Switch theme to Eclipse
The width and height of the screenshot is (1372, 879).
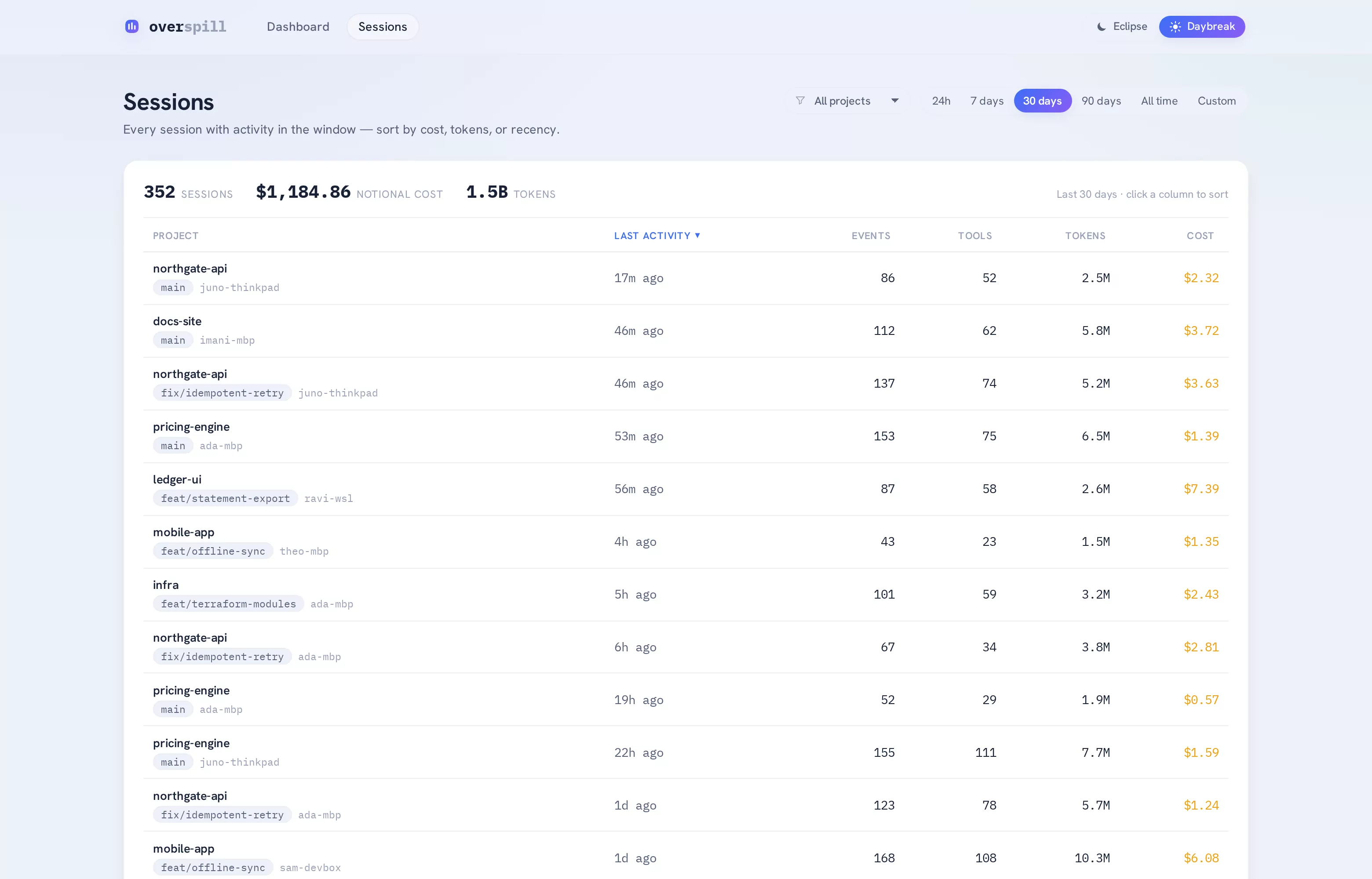(1122, 26)
